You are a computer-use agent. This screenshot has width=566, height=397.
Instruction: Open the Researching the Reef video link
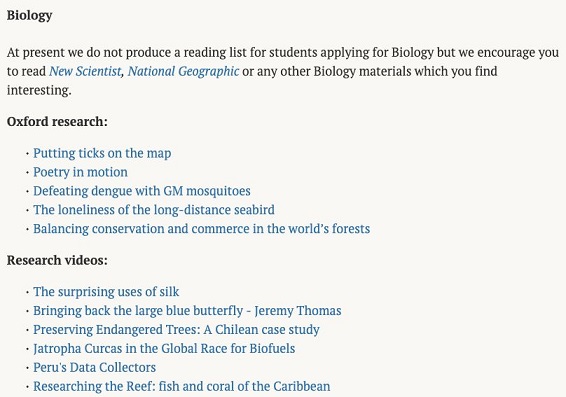click(182, 386)
